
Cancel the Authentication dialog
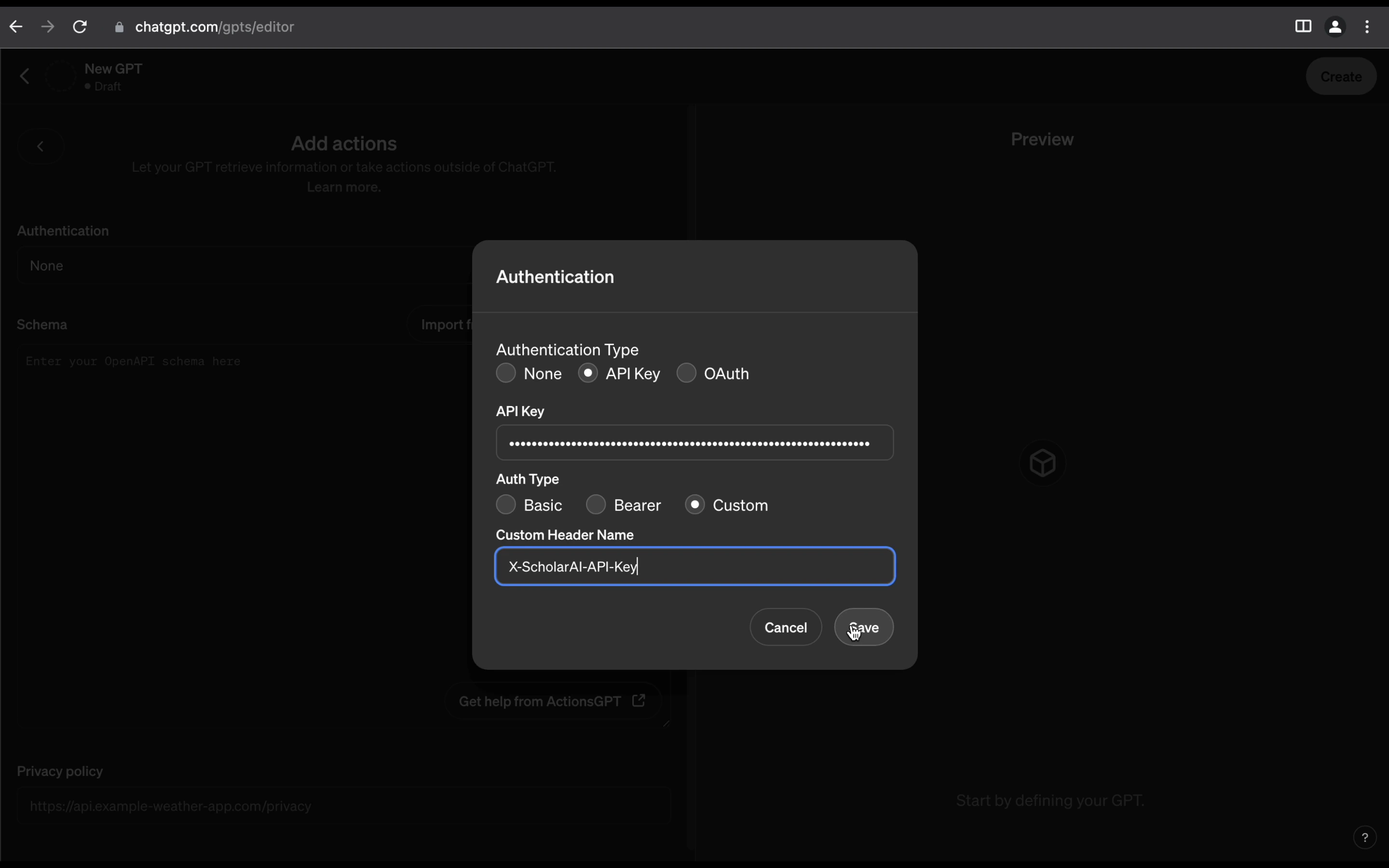click(x=786, y=627)
